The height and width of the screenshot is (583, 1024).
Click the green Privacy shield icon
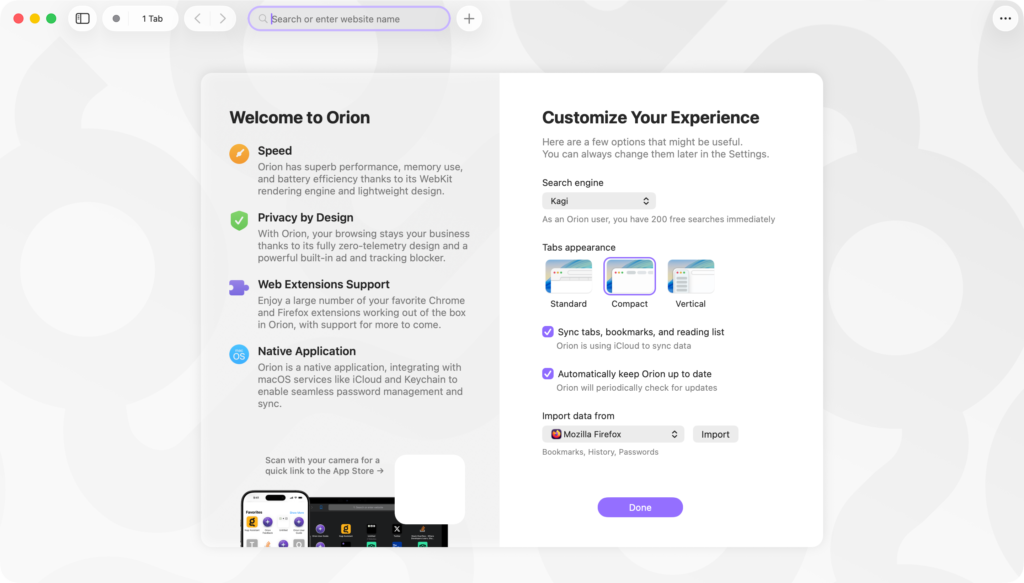239,220
